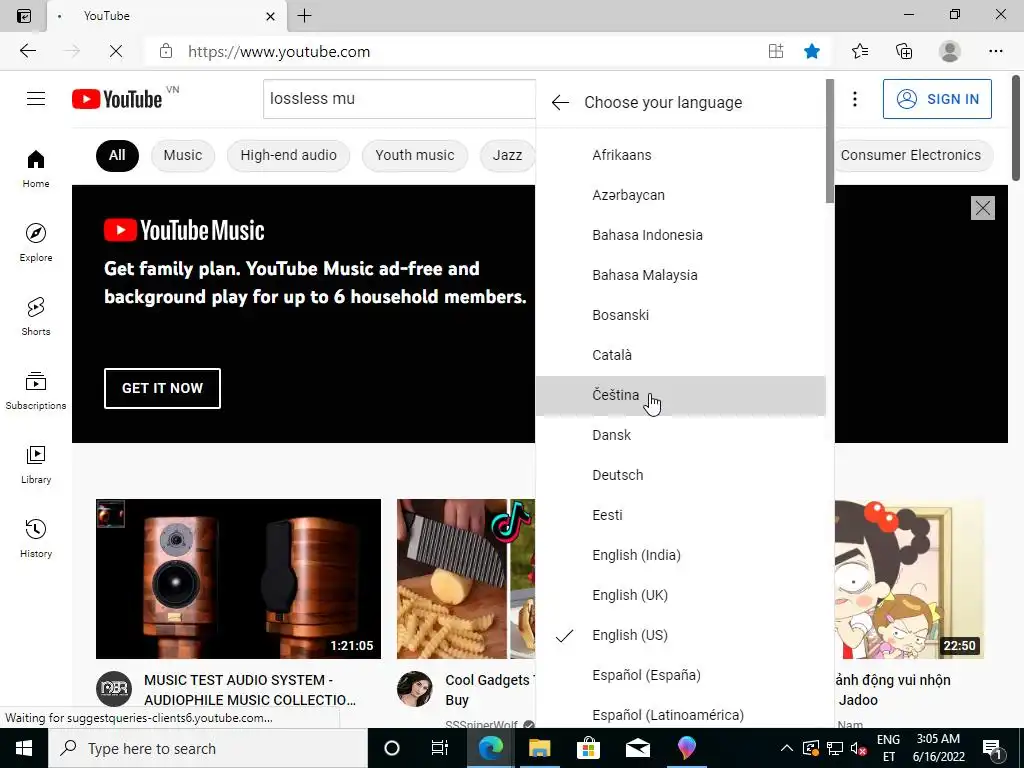Select checked English (US) language
This screenshot has width=1024, height=768.
[680, 635]
